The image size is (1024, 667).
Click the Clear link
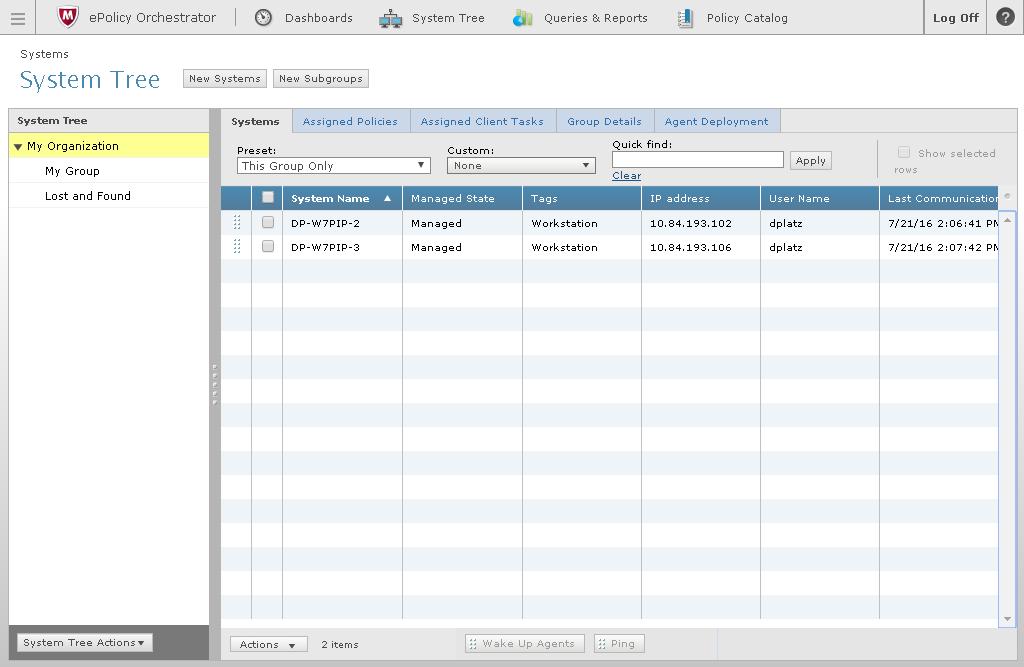point(626,176)
